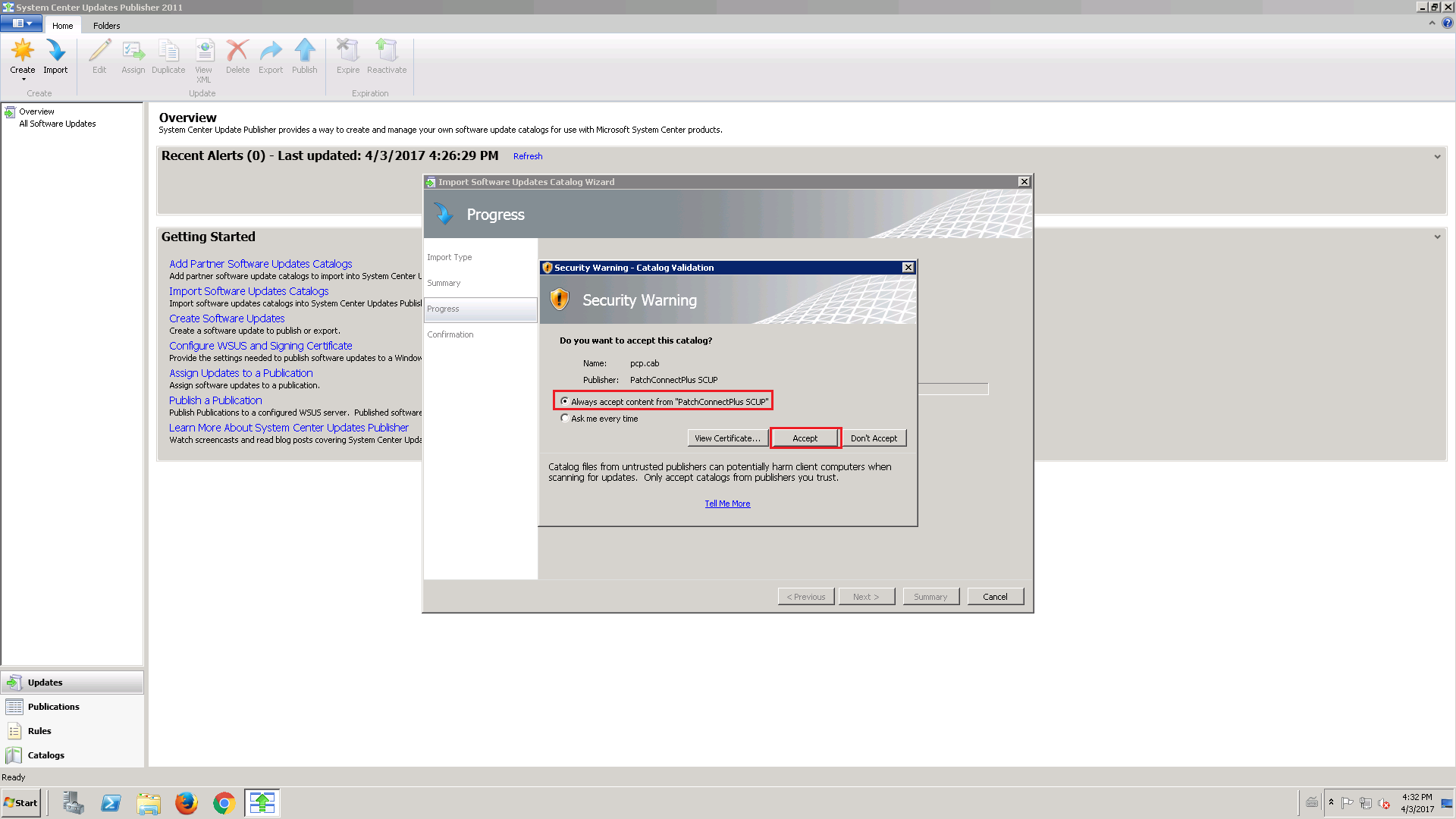This screenshot has width=1456, height=819.
Task: Click Tell Me More hyperlink
Action: point(727,503)
